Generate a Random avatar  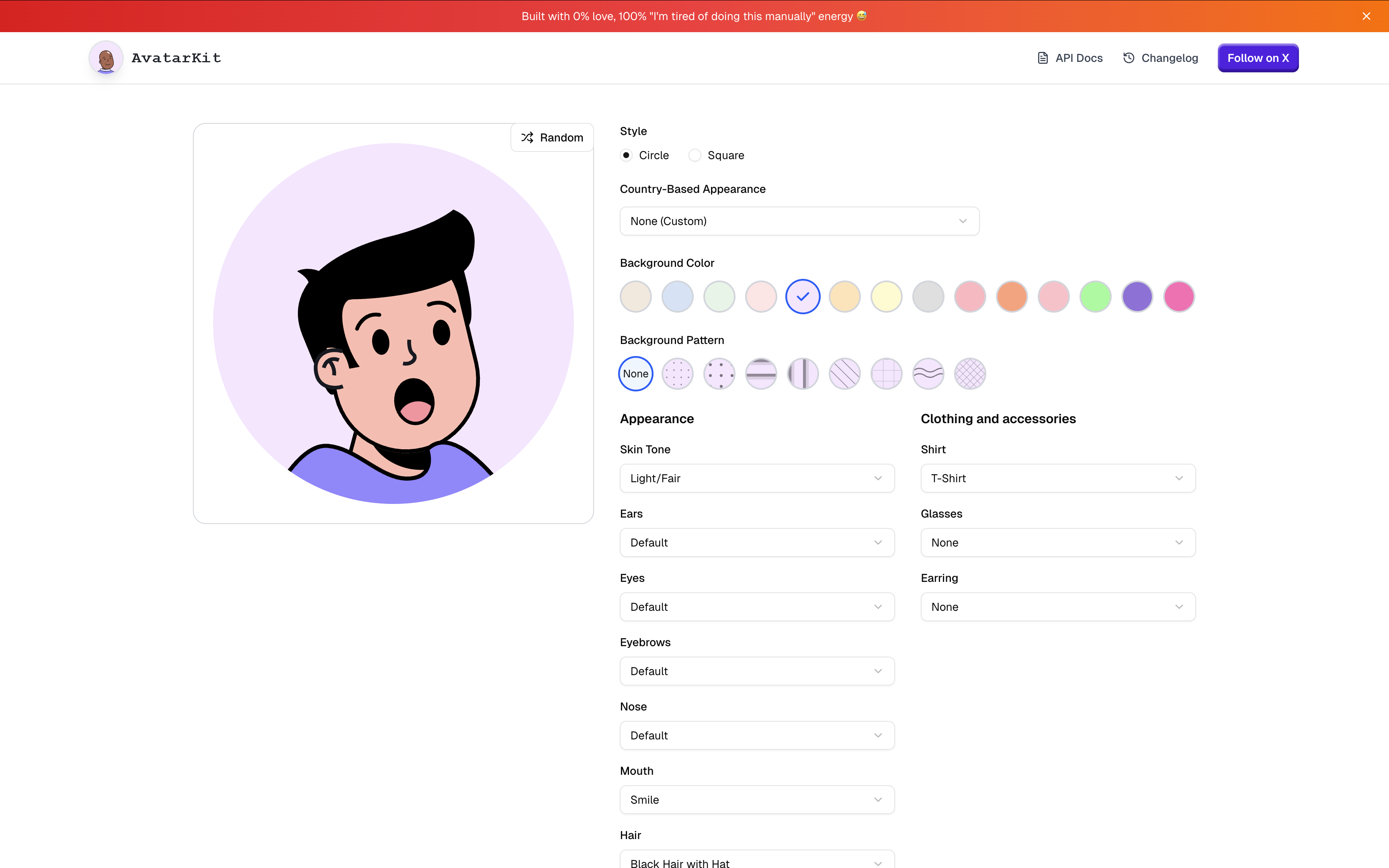[551, 138]
